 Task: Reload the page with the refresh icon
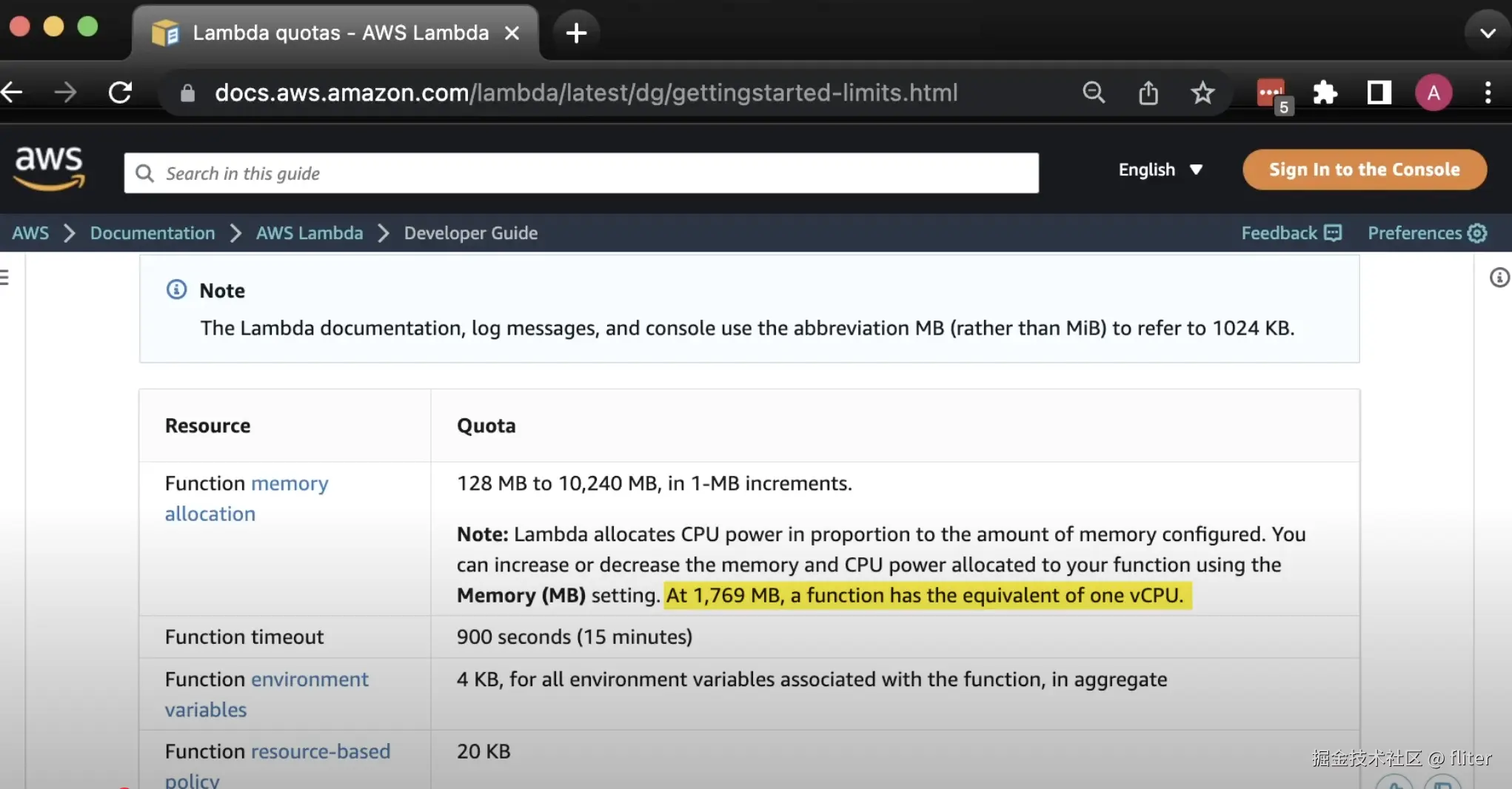[120, 93]
